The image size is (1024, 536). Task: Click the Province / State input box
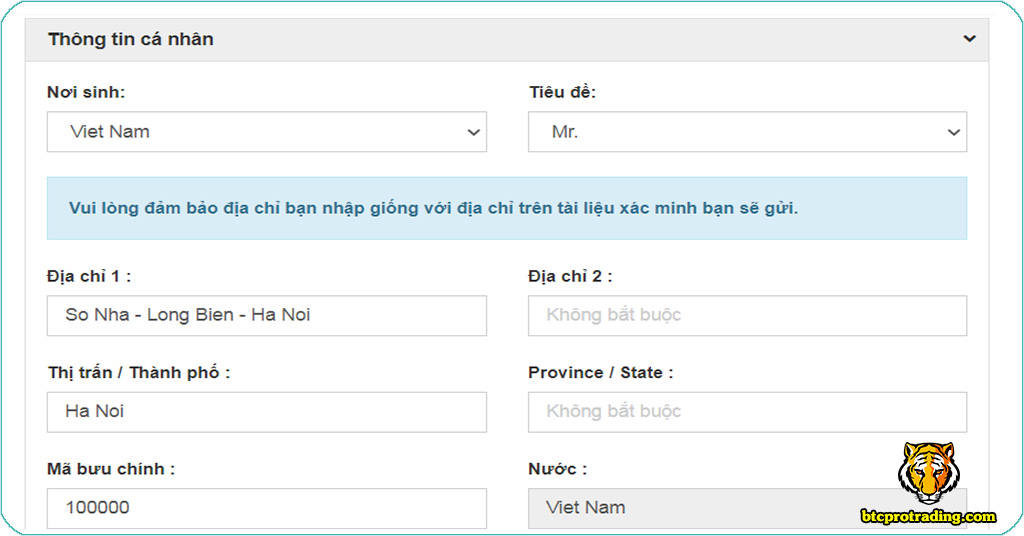tap(746, 411)
